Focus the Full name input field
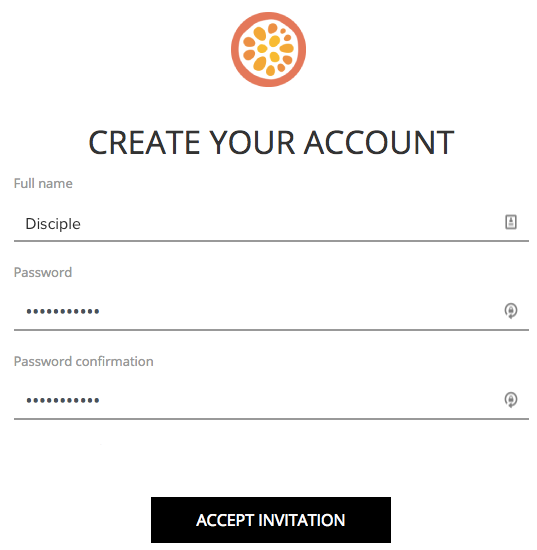This screenshot has width=537, height=550. tap(271, 223)
